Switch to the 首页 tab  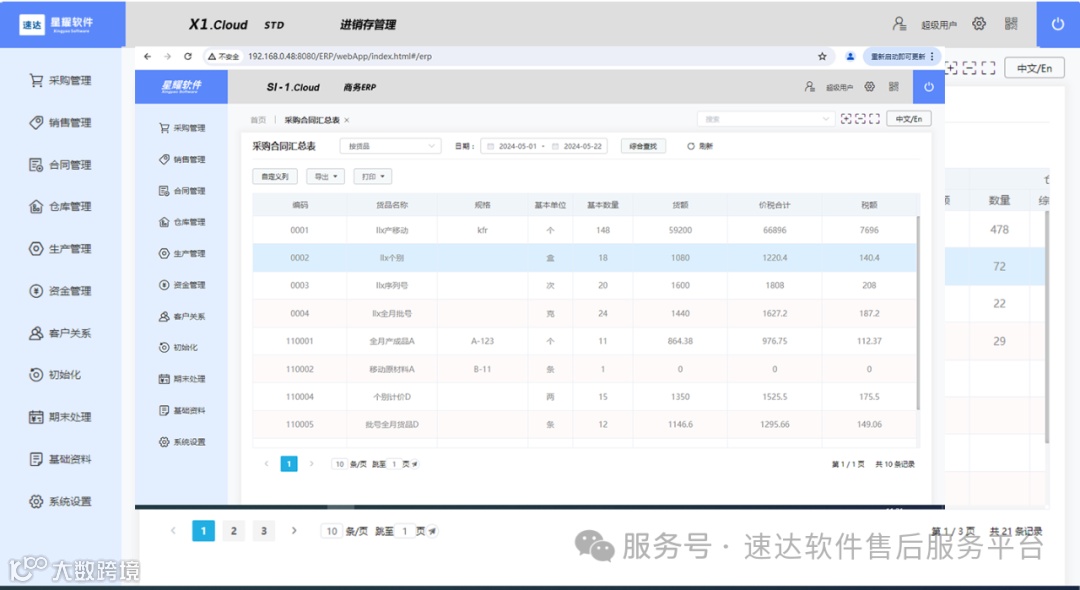258,120
